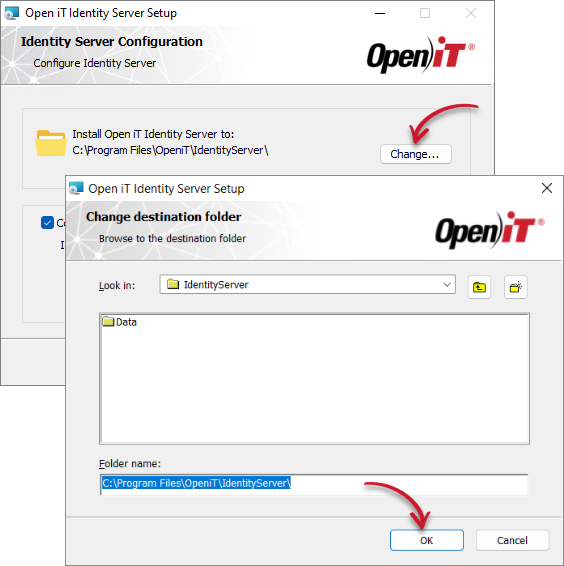The image size is (564, 566).
Task: Click the 'Configure Identity Server' subtitle text
Action: tap(95, 63)
